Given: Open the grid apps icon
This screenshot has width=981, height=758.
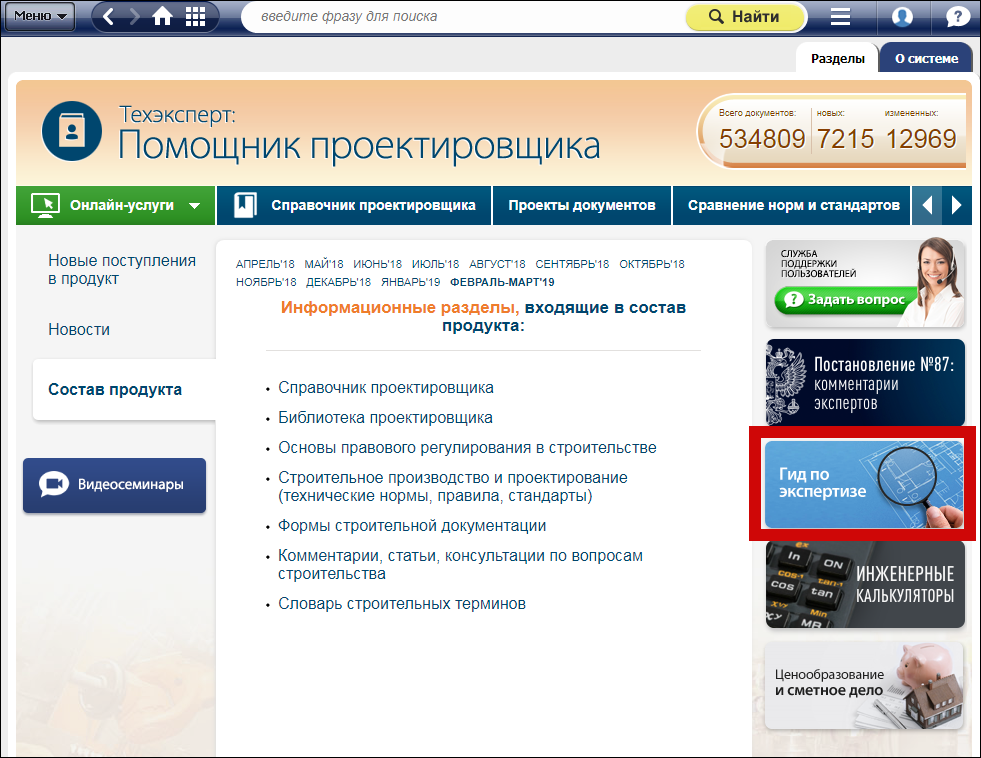Looking at the screenshot, I should (196, 17).
